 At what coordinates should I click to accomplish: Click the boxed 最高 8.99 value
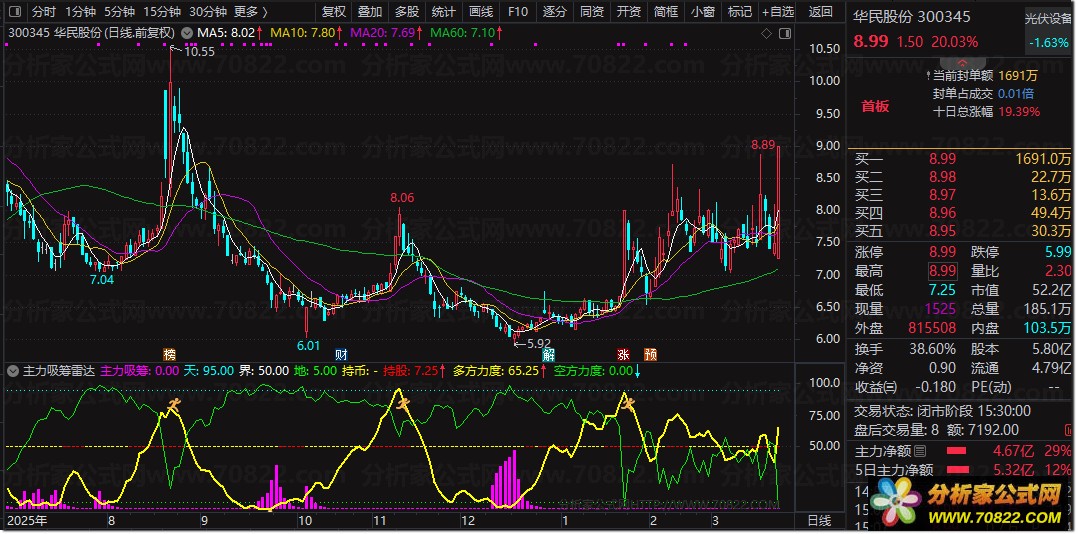click(943, 271)
